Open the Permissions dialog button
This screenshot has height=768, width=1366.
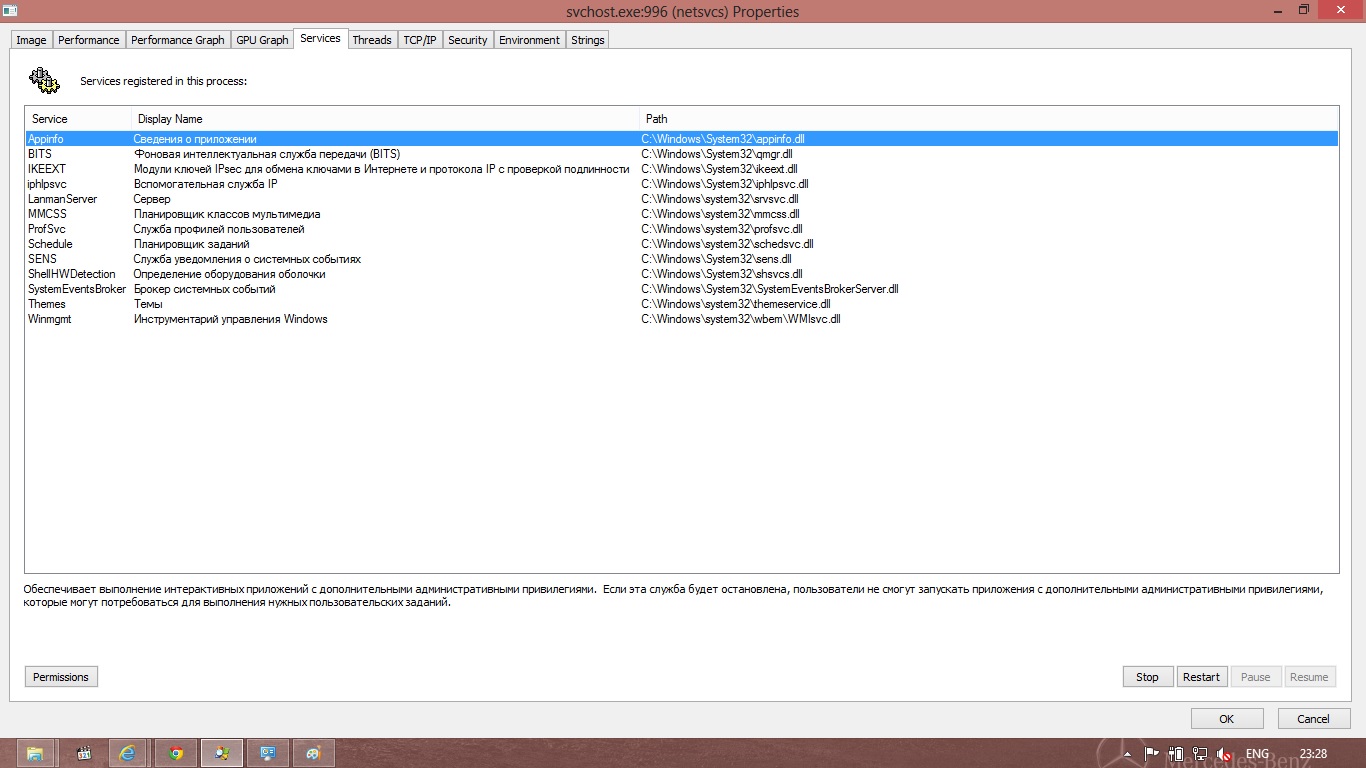pos(61,677)
